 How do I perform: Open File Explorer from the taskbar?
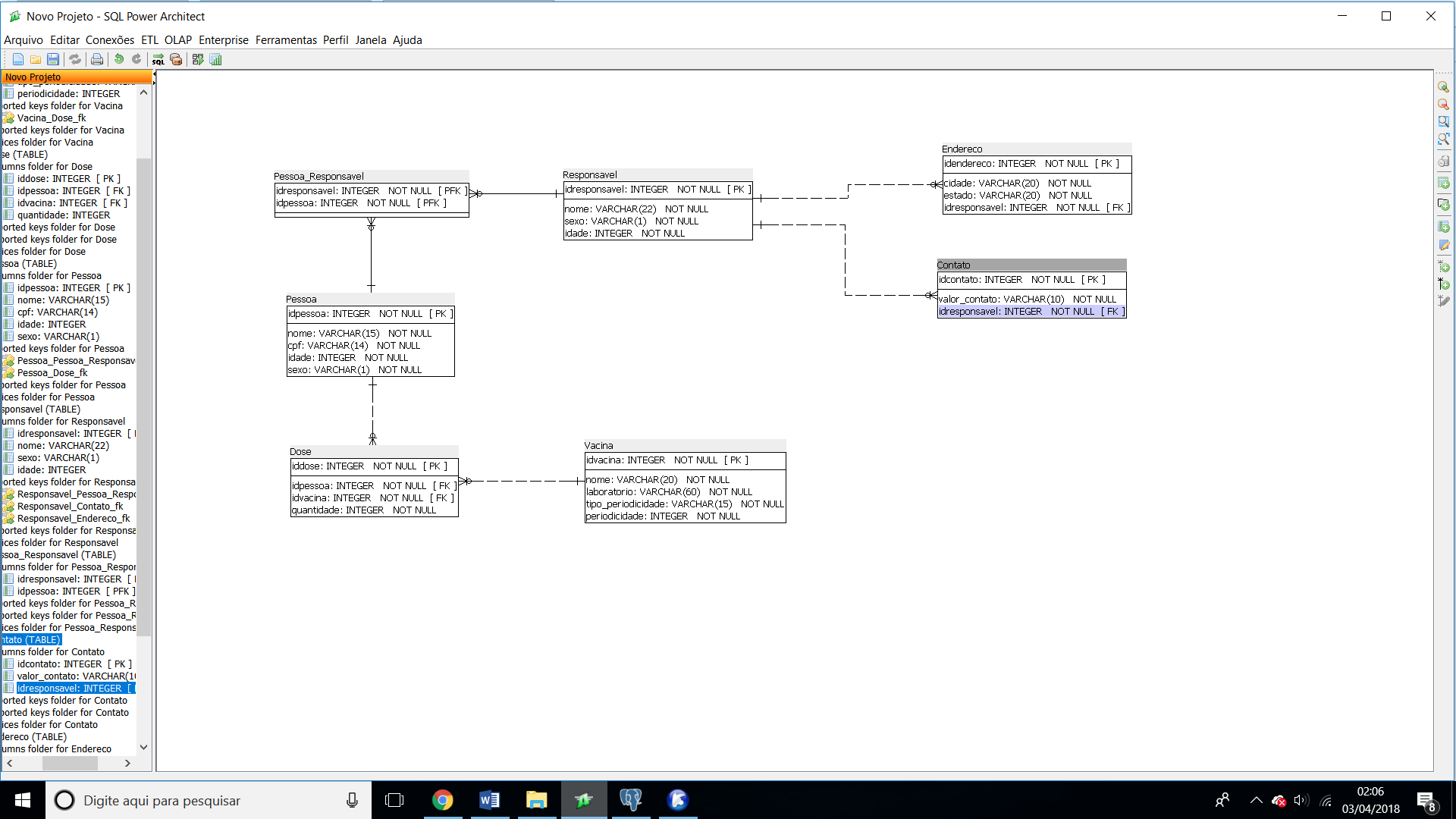tap(536, 800)
